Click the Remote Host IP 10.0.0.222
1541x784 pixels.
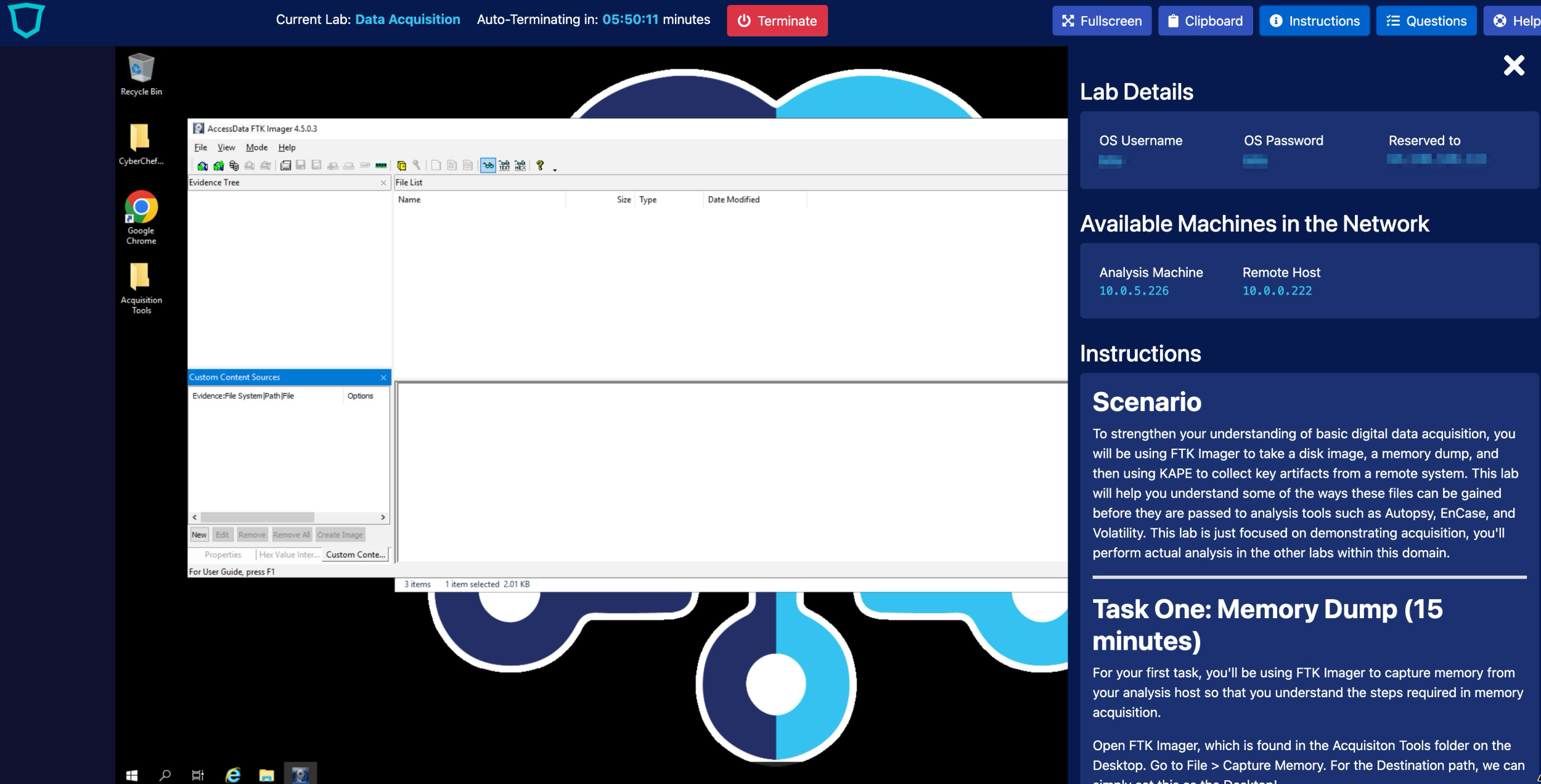[1277, 291]
